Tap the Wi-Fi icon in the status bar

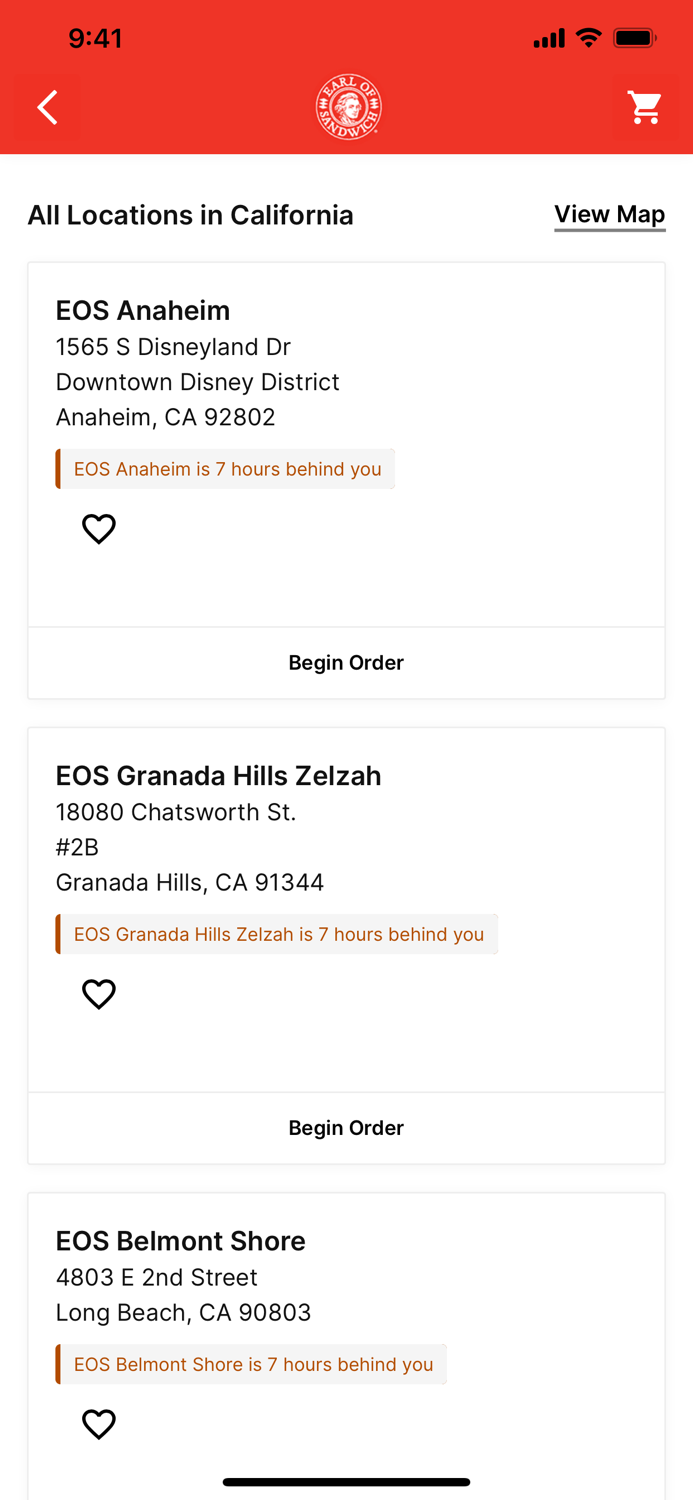click(588, 38)
